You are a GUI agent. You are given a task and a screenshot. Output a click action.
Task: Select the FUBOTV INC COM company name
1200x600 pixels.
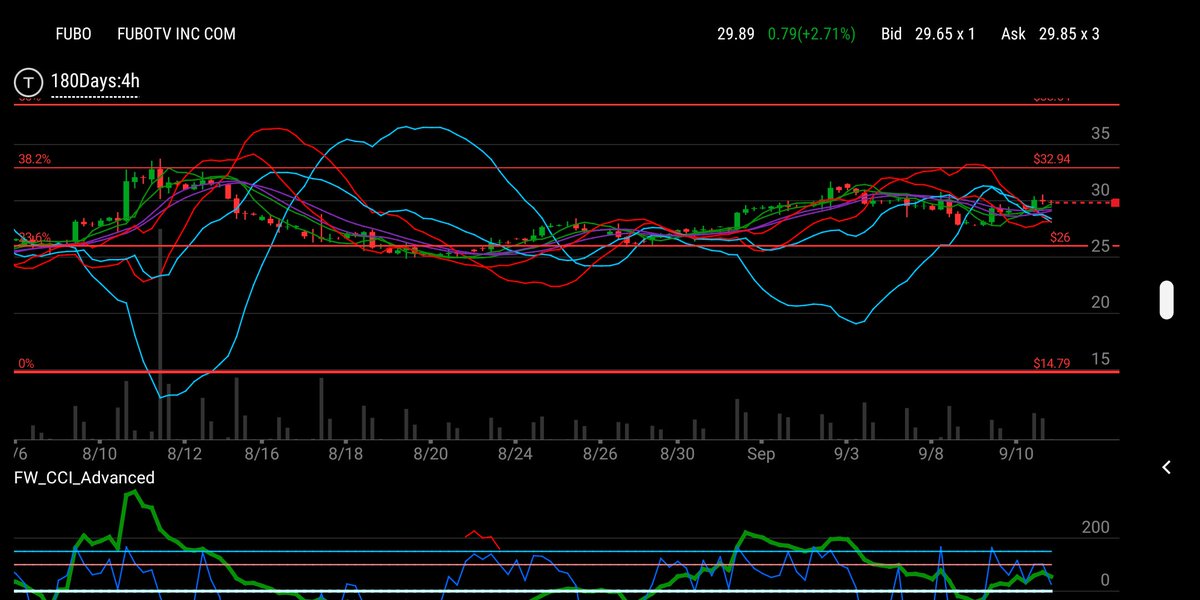[x=176, y=34]
